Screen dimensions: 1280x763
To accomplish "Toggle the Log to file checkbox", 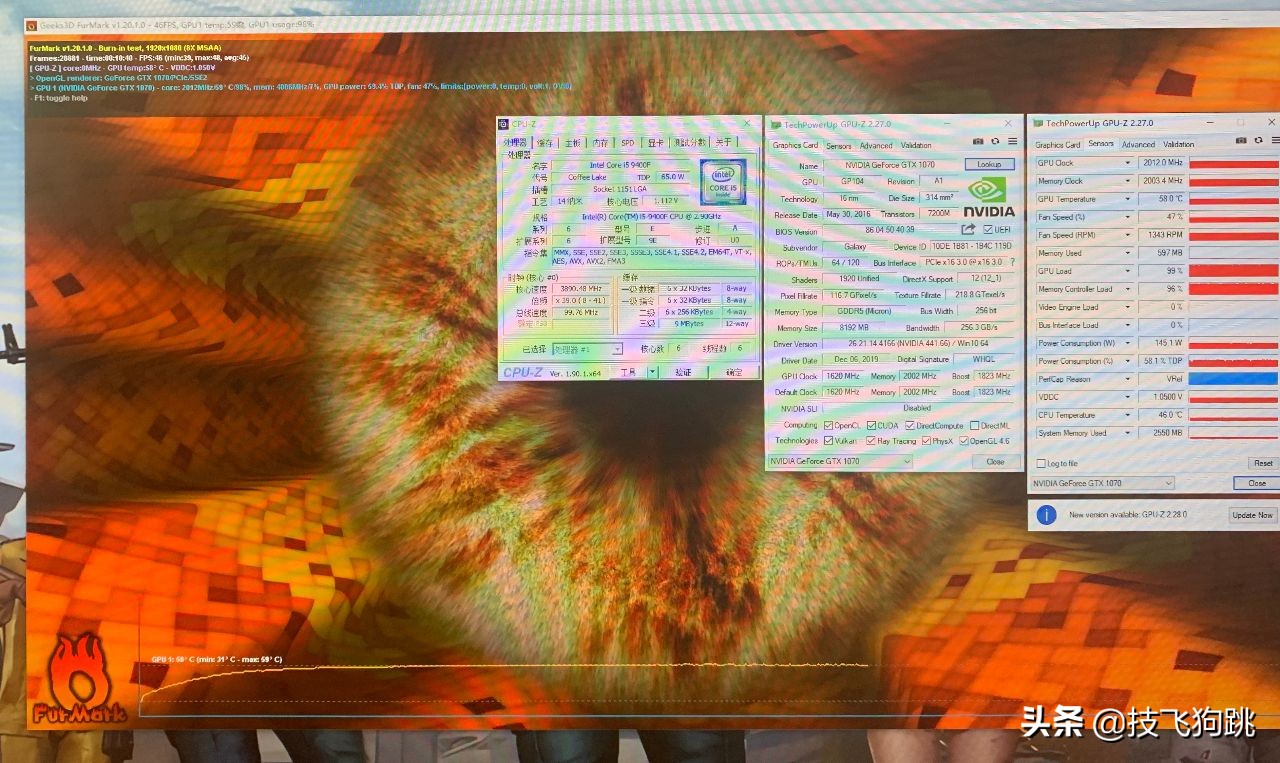I will [1041, 463].
